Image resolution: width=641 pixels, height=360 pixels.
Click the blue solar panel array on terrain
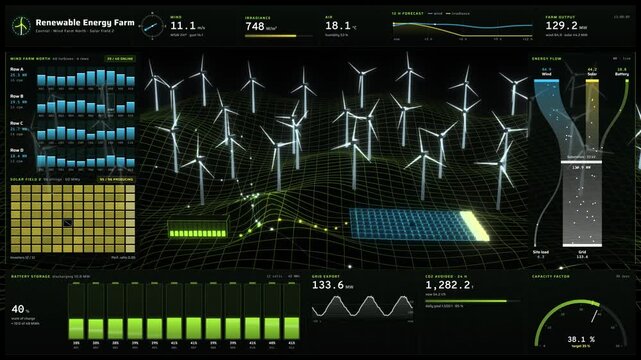[417, 225]
